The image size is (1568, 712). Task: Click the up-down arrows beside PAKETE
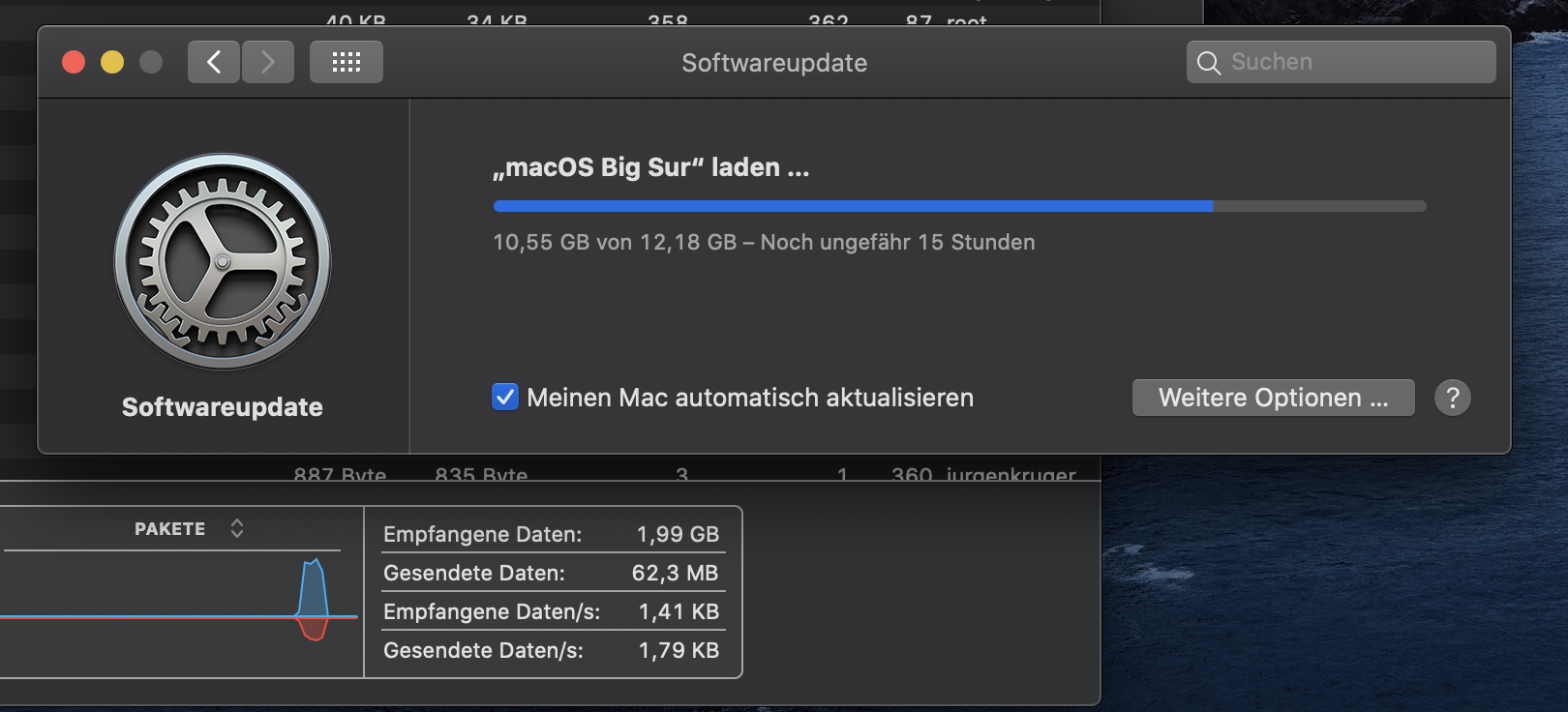(x=237, y=528)
